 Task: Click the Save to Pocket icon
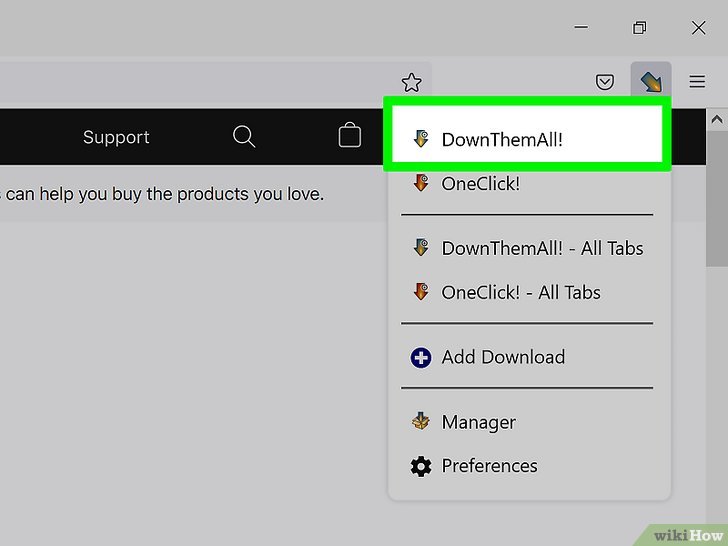click(x=605, y=82)
